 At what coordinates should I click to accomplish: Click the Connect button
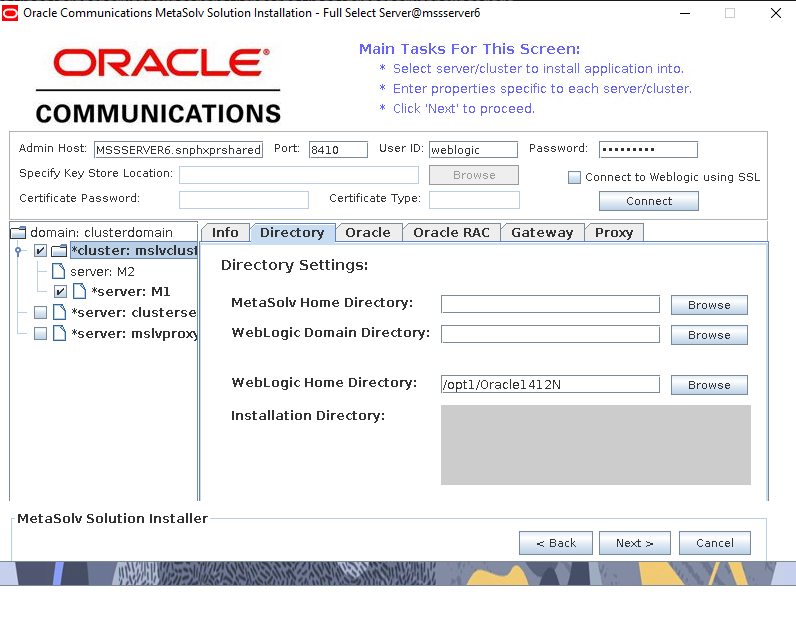(x=649, y=201)
